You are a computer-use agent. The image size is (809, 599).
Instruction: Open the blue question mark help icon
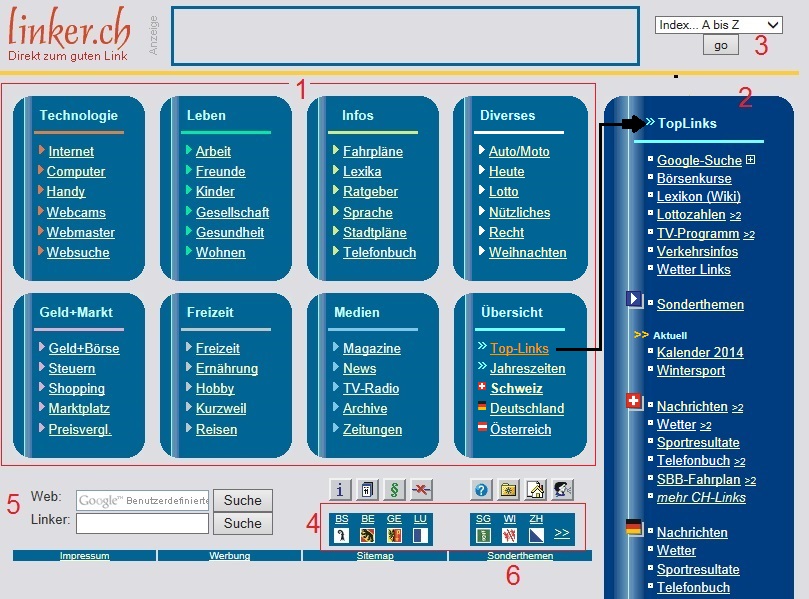pyautogui.click(x=481, y=489)
